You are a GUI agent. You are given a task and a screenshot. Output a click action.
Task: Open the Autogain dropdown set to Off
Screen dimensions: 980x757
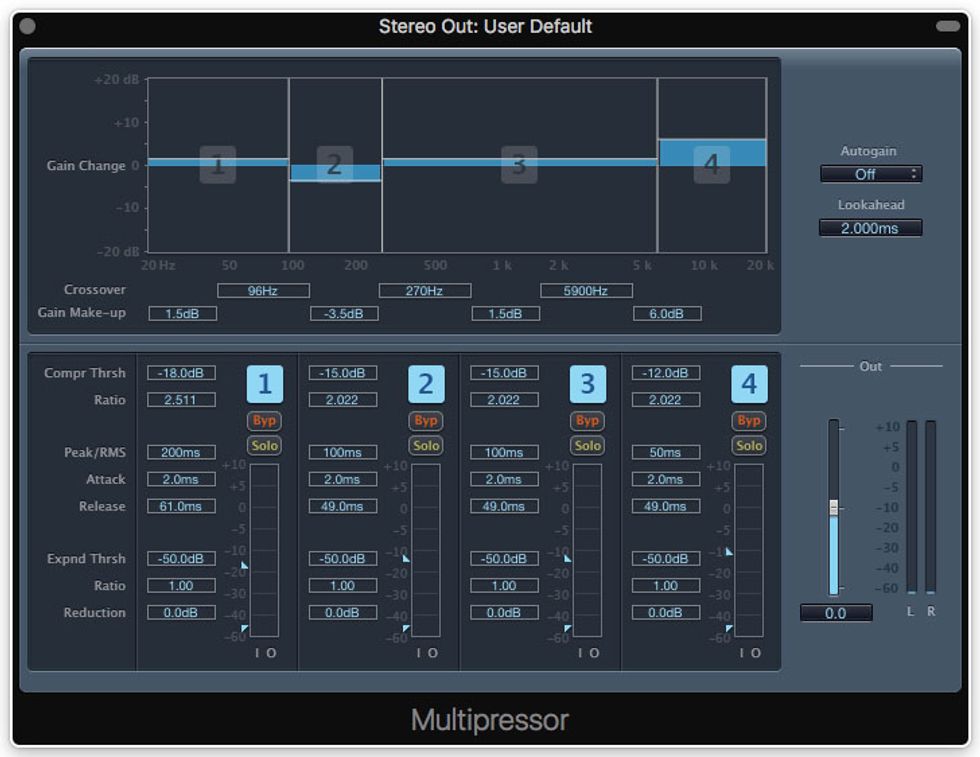pos(871,174)
